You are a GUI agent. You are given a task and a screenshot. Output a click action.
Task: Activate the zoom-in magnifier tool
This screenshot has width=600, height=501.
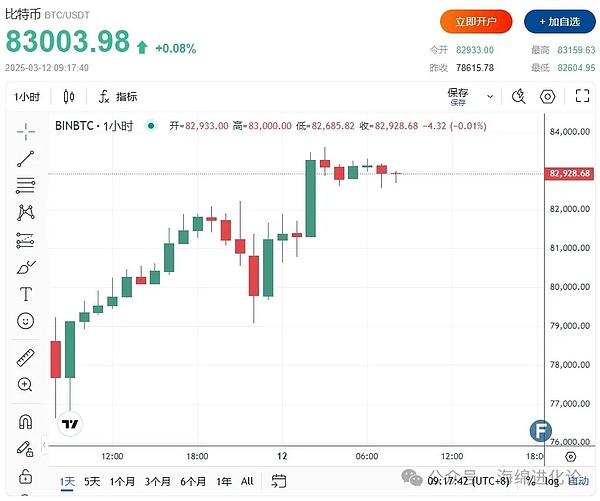(26, 385)
